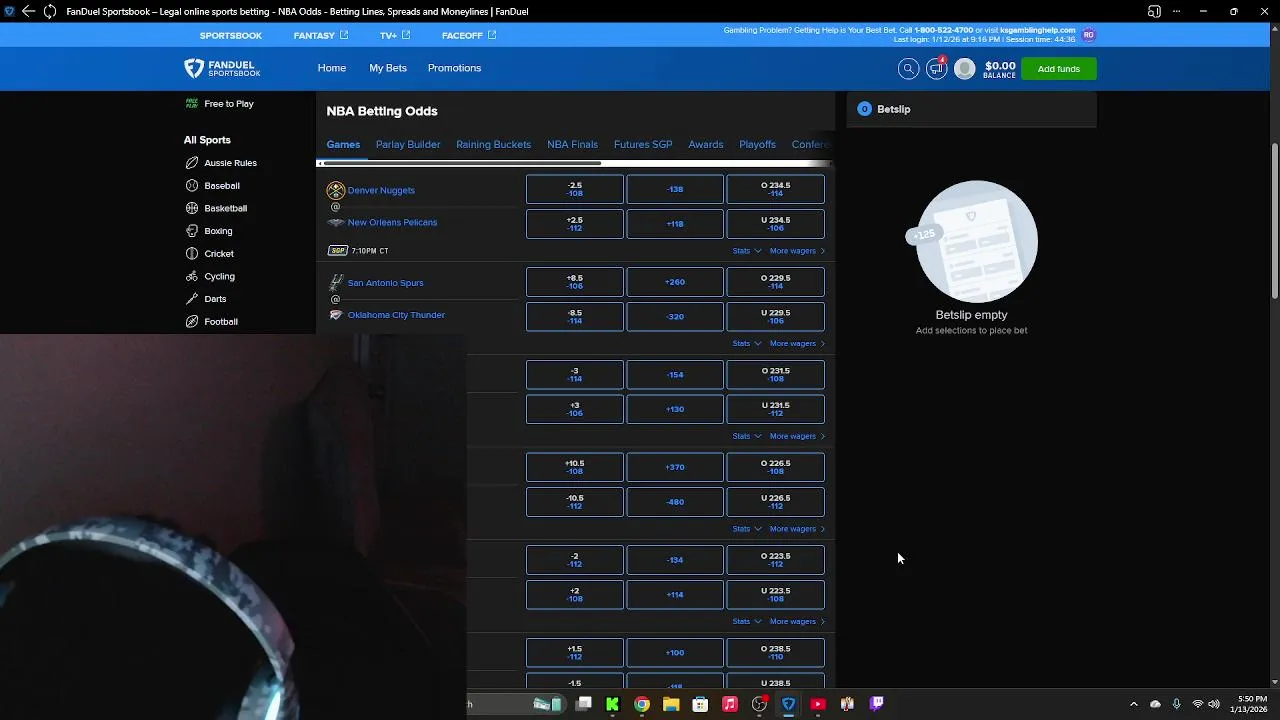
Task: Select Pelicans +118 moneyline
Action: (675, 224)
